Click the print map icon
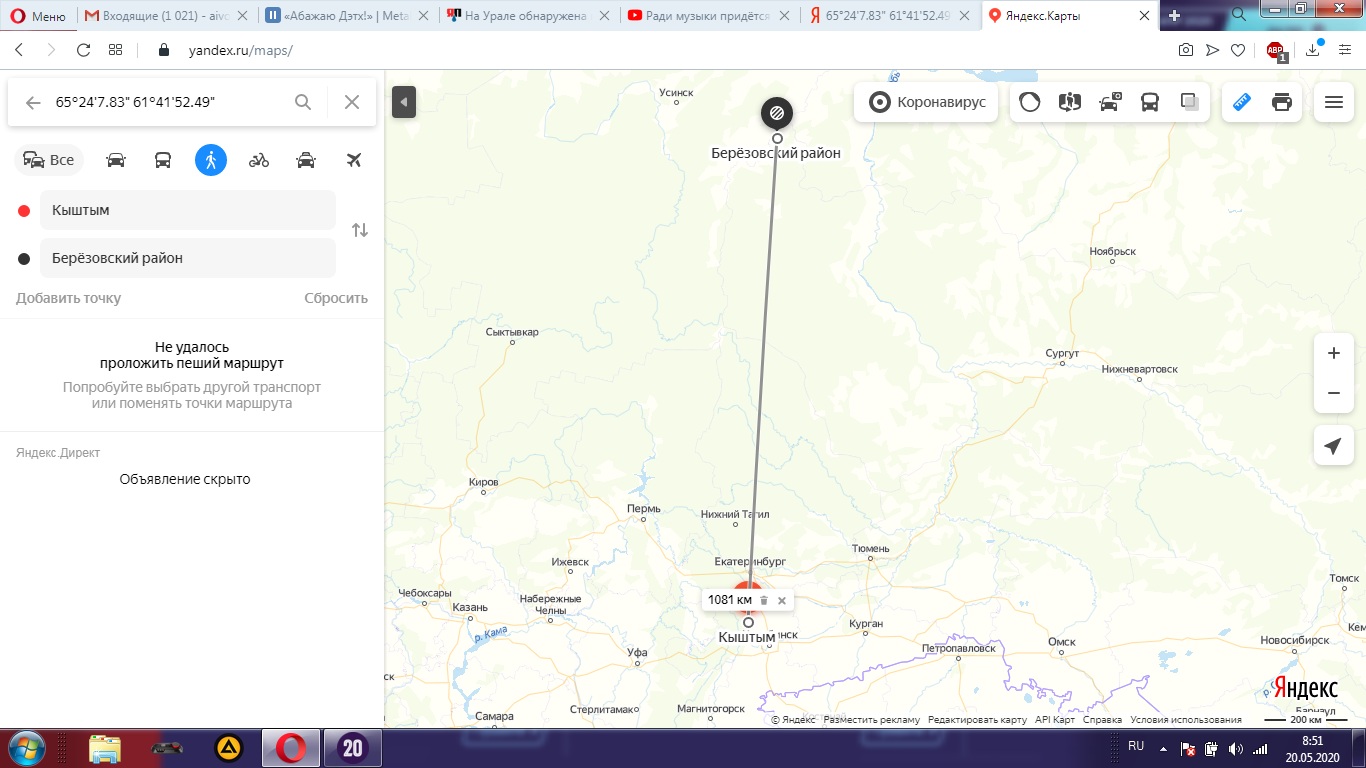This screenshot has height=768, width=1366. pyautogui.click(x=1282, y=102)
